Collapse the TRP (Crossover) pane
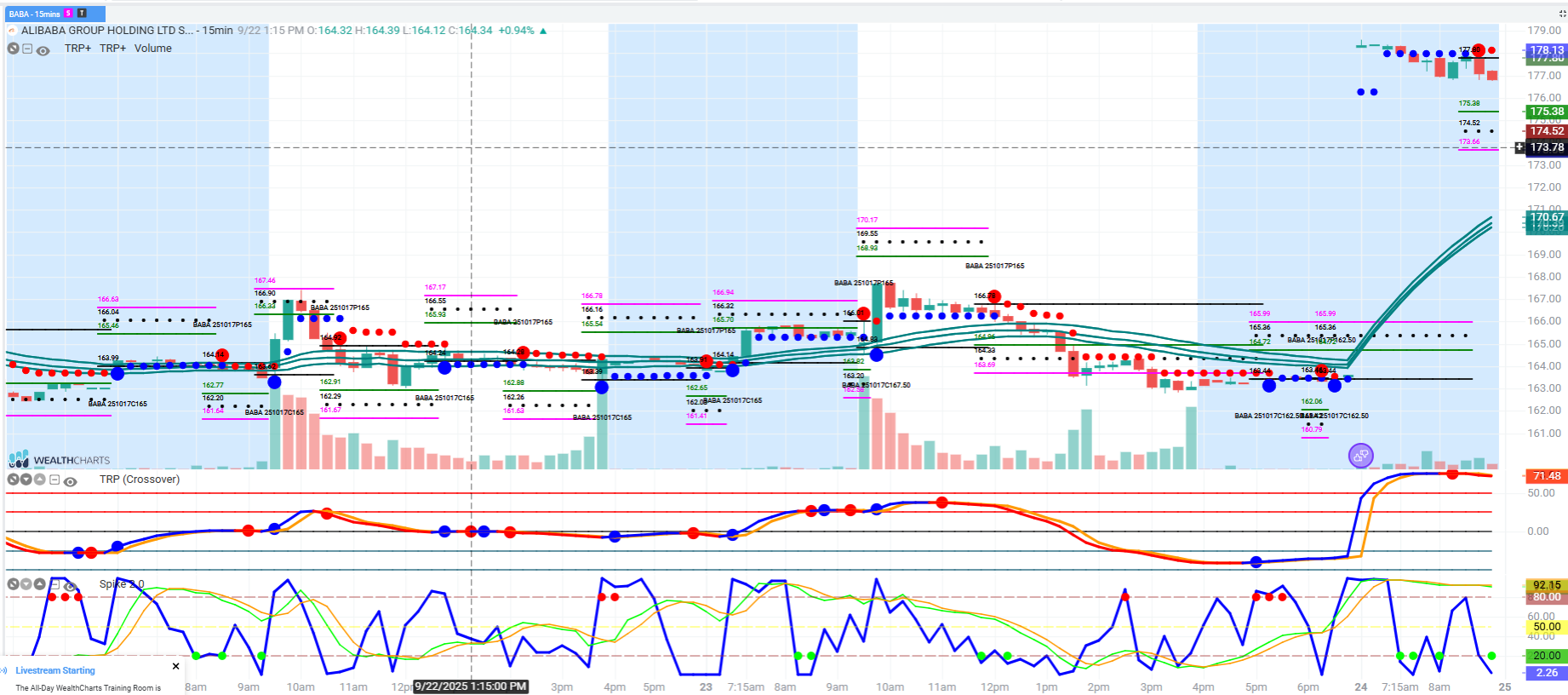The width and height of the screenshot is (1568, 695). coord(54,480)
